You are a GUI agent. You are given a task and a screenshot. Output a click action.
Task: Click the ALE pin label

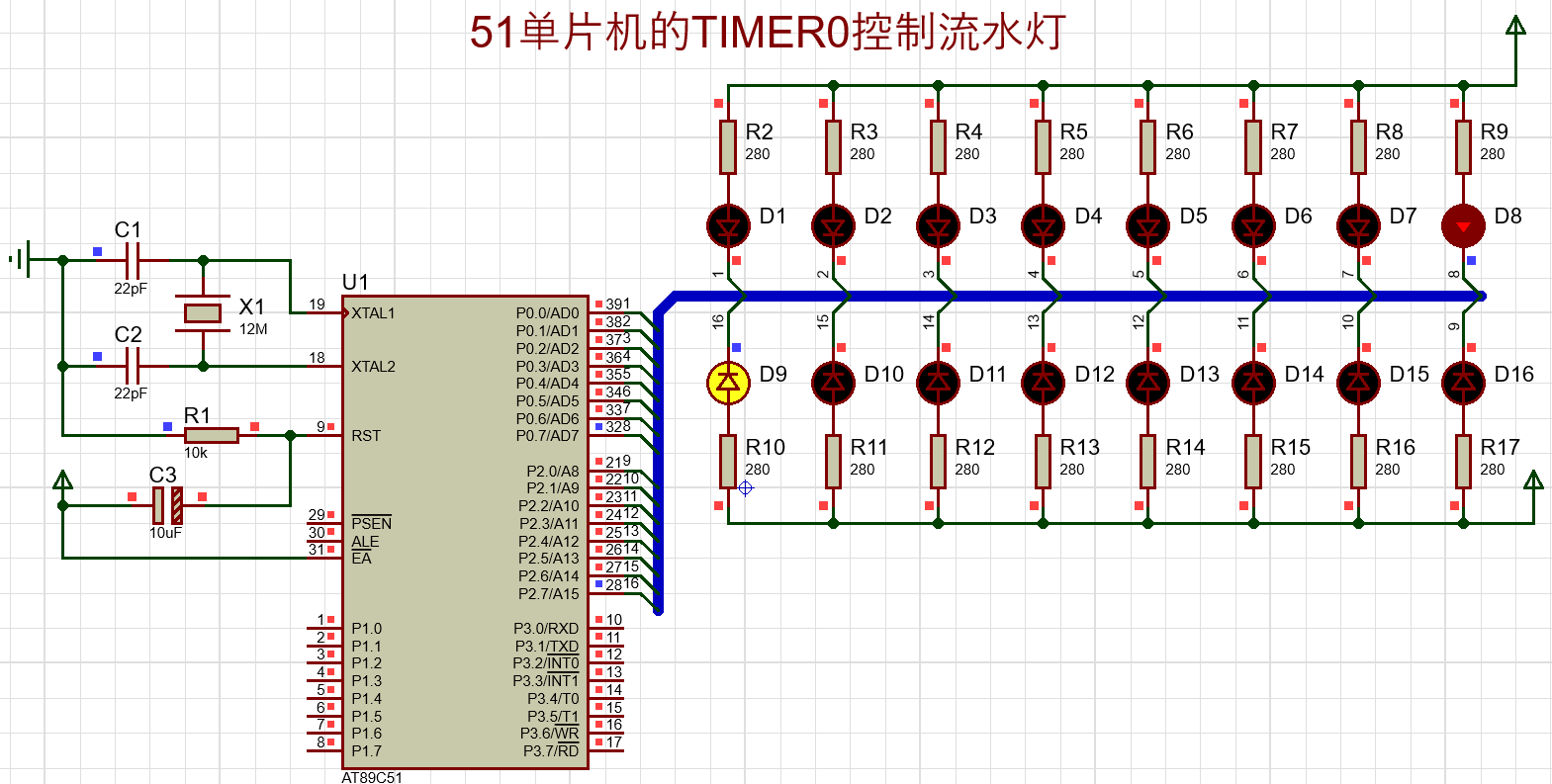[365, 542]
